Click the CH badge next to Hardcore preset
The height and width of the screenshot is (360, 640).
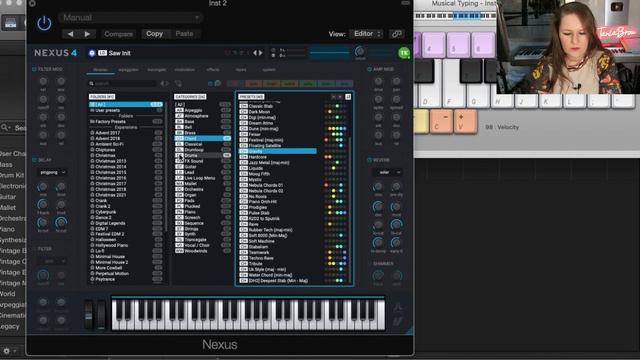pyautogui.click(x=244, y=157)
